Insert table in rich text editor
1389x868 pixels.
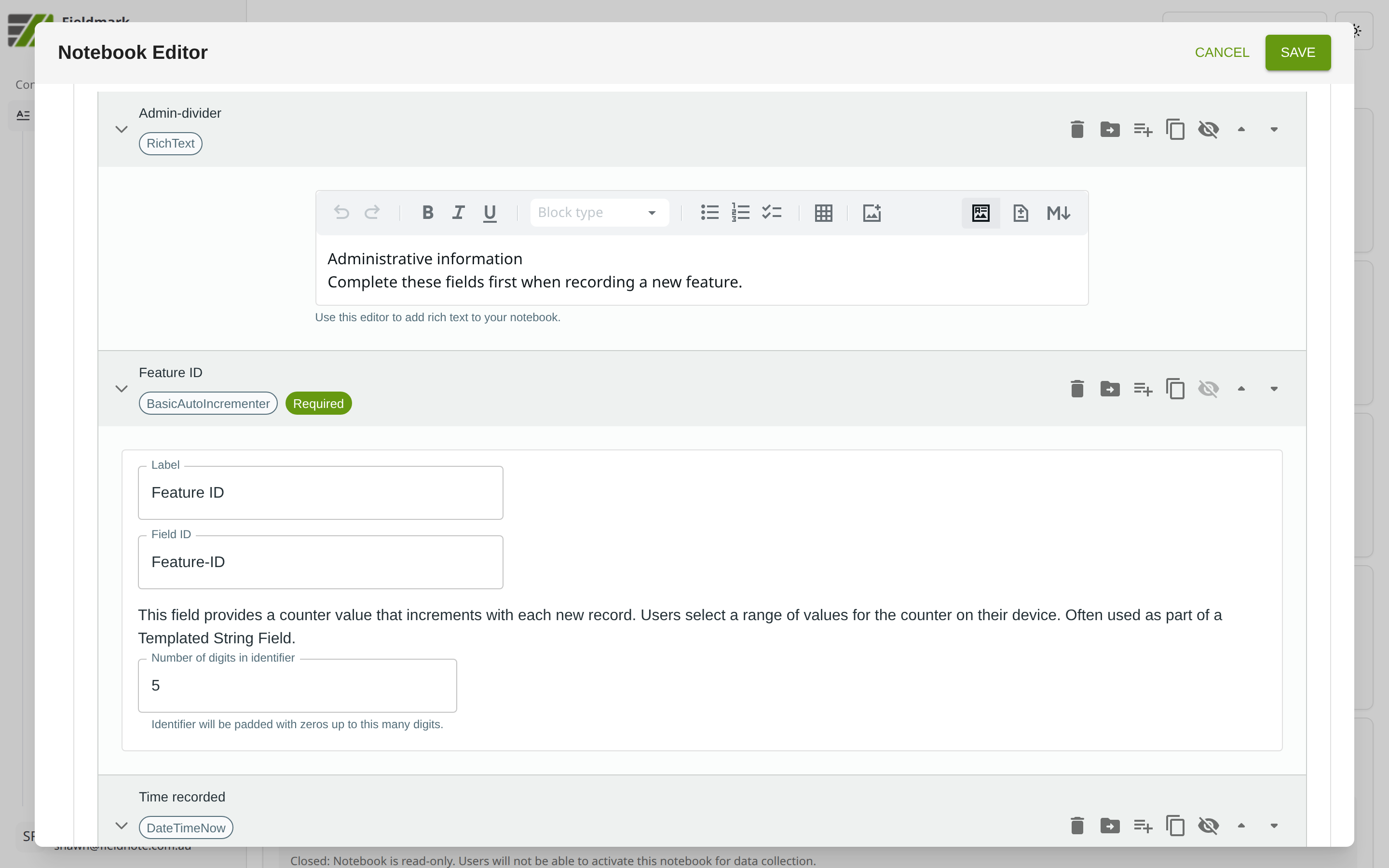coord(823,213)
